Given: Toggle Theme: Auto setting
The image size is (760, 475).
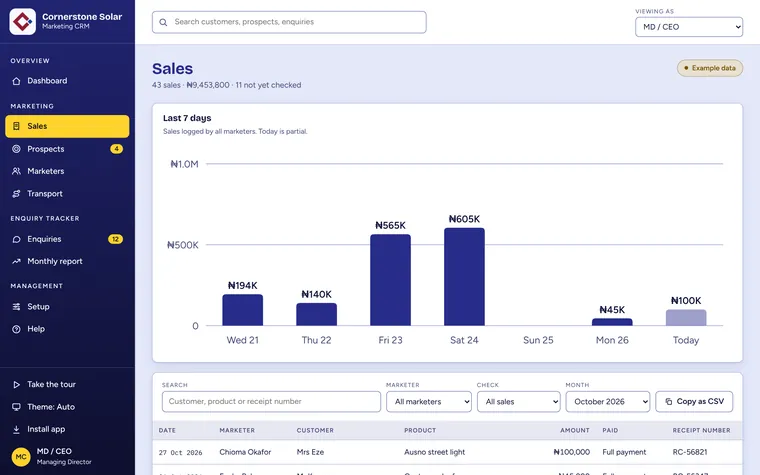Looking at the screenshot, I should 67,407.
